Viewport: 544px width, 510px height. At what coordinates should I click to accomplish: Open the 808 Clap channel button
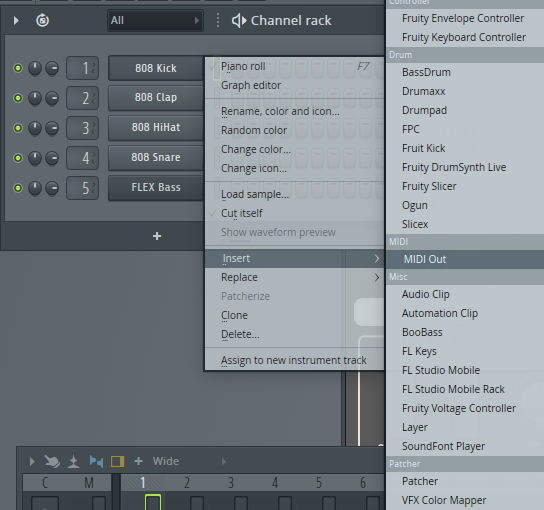[x=156, y=97]
